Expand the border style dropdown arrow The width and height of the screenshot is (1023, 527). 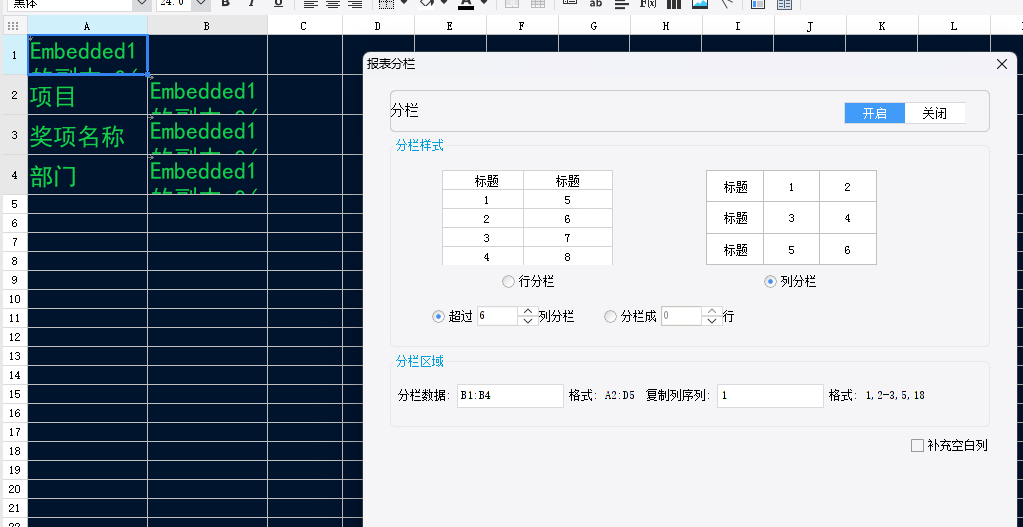point(404,3)
